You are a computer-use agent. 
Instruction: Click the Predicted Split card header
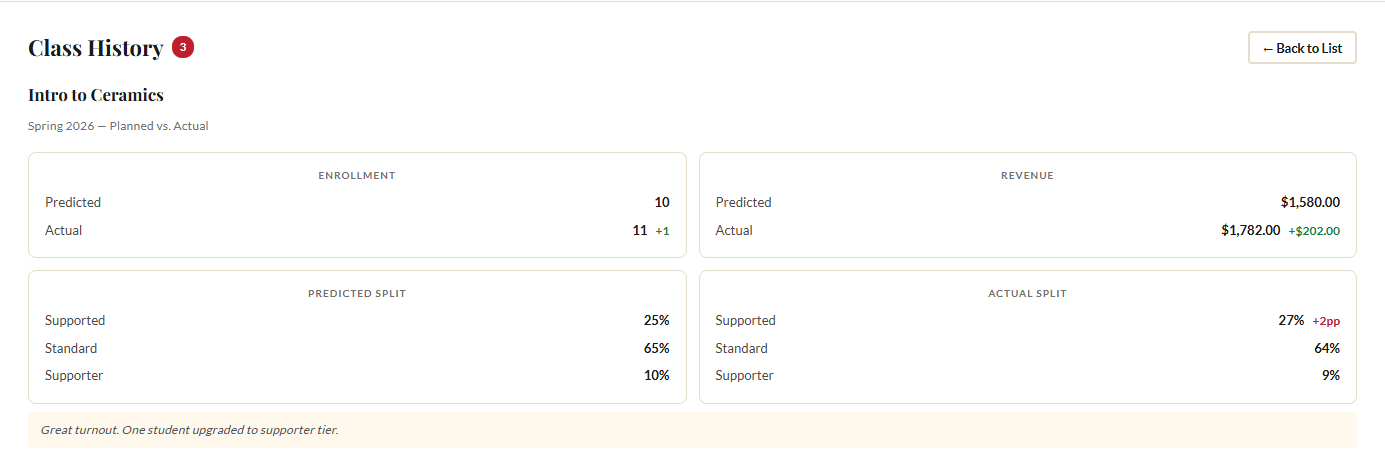(x=357, y=294)
